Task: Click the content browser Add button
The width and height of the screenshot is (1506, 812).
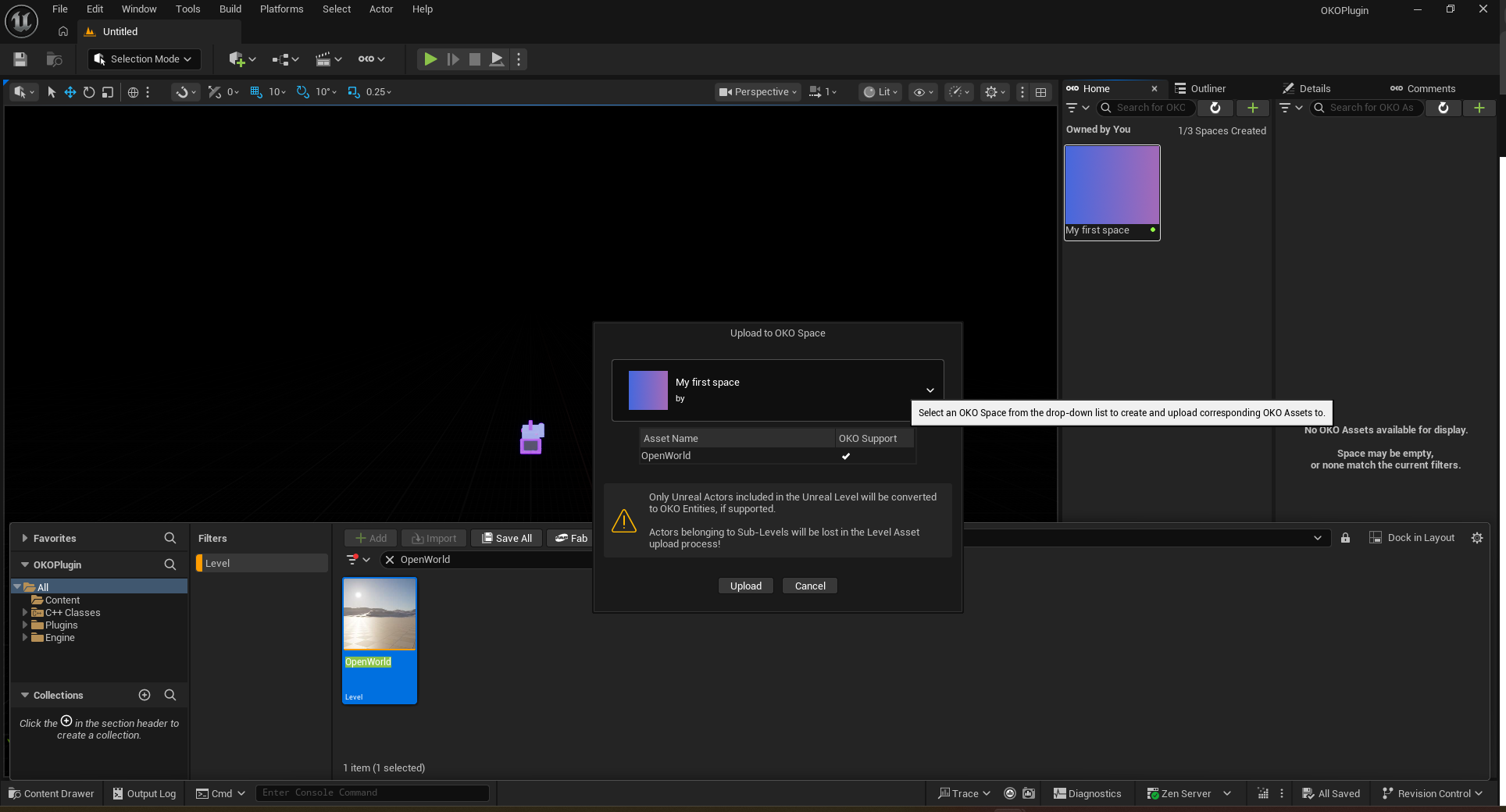Action: [x=371, y=538]
